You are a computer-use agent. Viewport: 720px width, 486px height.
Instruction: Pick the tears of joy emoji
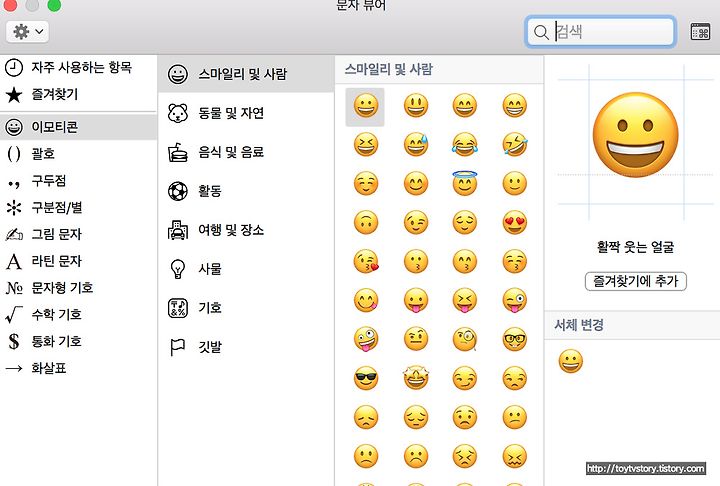pyautogui.click(x=465, y=145)
